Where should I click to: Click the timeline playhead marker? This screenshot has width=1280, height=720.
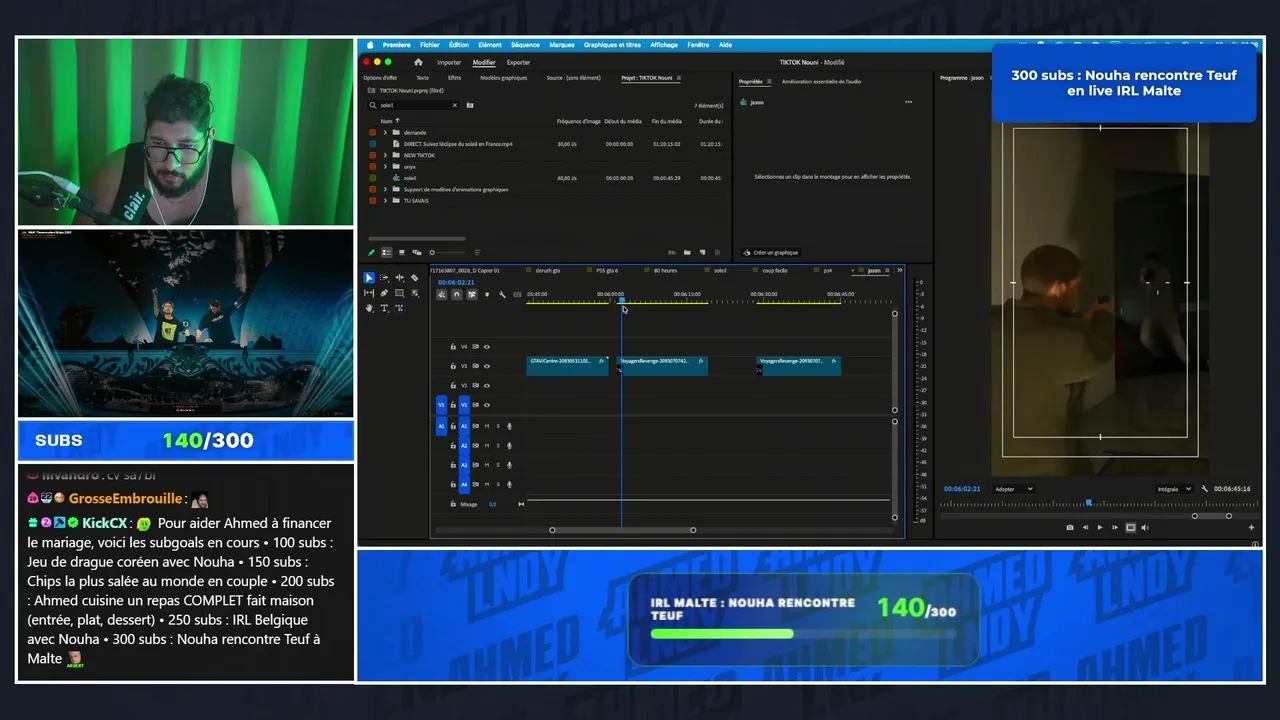point(621,300)
